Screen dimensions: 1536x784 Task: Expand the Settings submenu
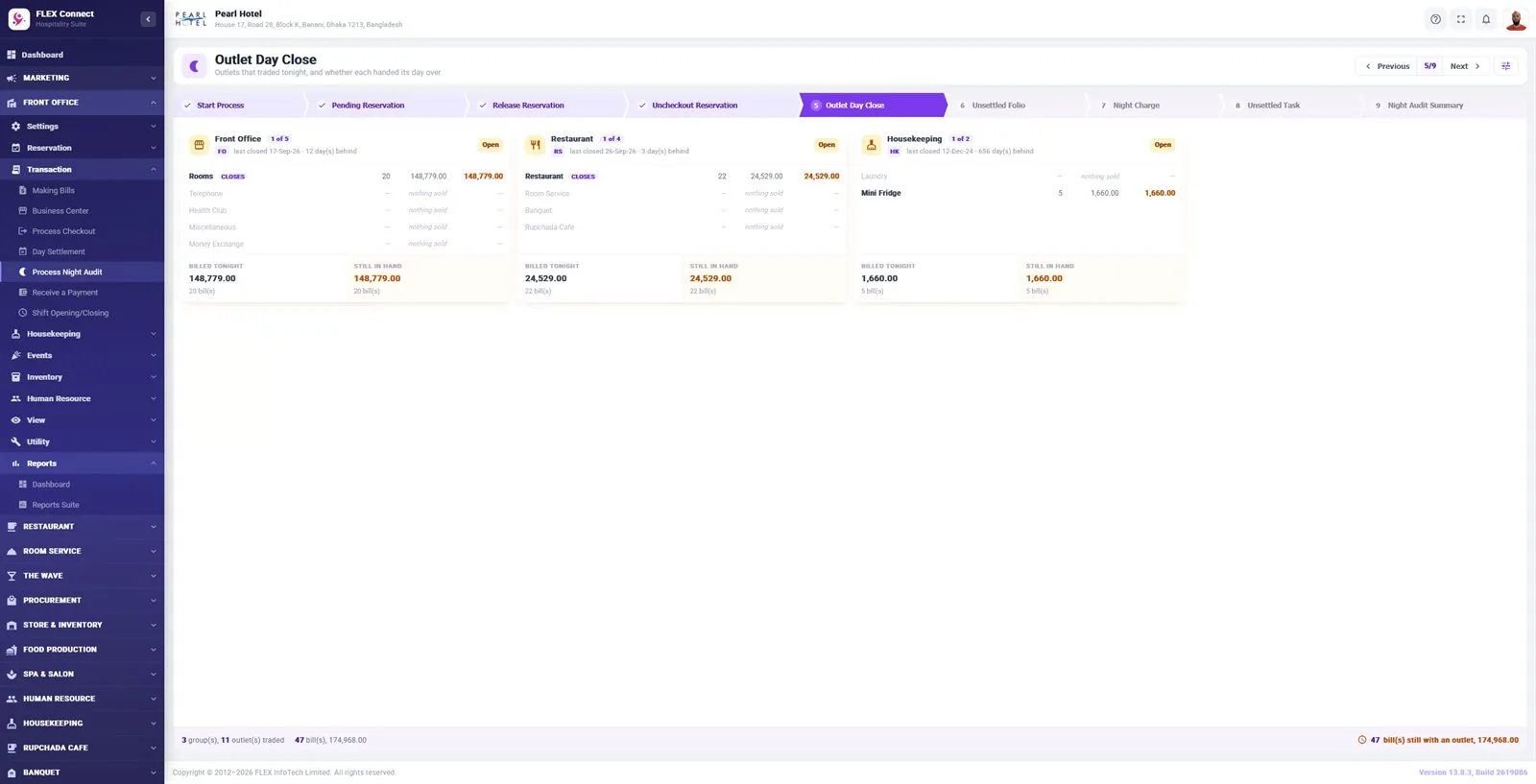coord(82,126)
